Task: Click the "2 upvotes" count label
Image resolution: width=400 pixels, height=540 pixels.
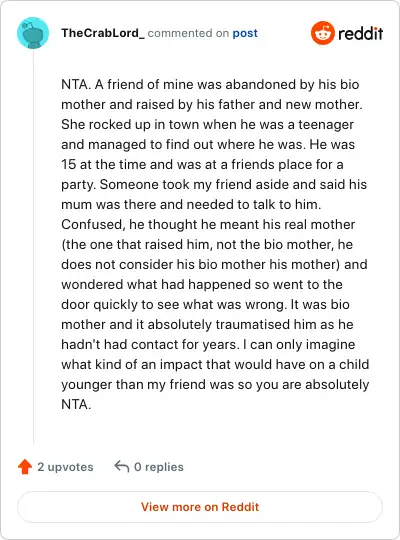Action: pos(65,467)
